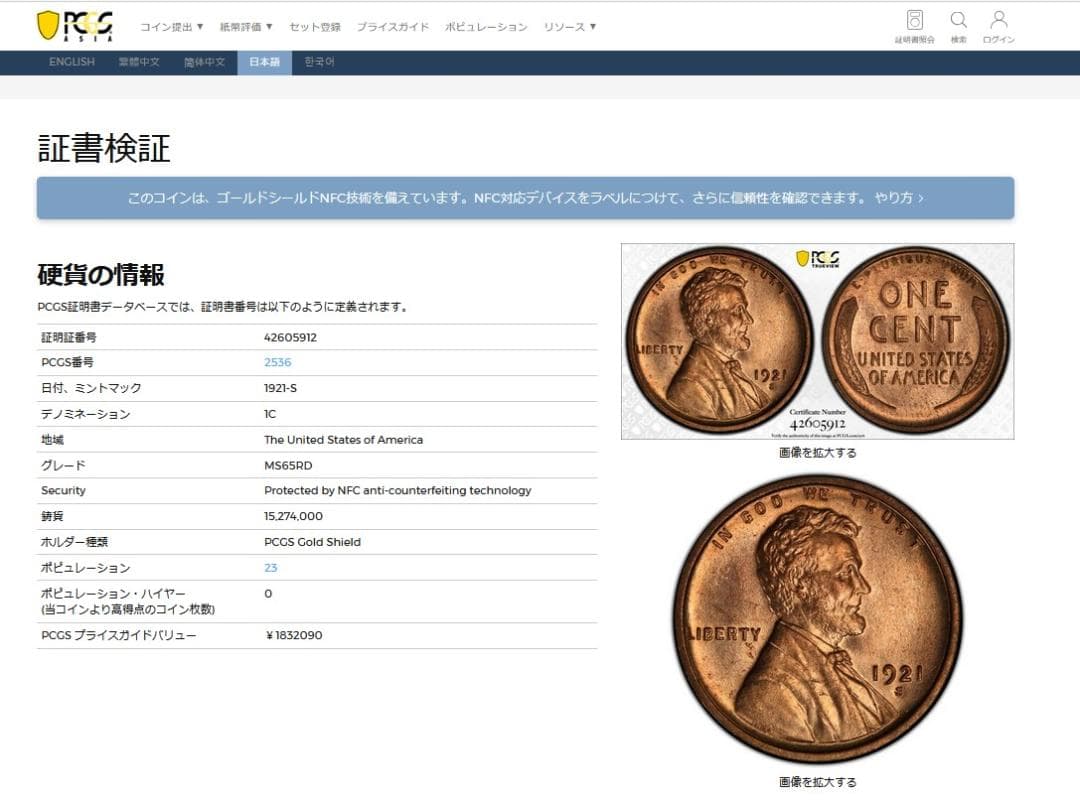Click the ポピュレーション value 23 link
The image size is (1080, 800).
(270, 567)
